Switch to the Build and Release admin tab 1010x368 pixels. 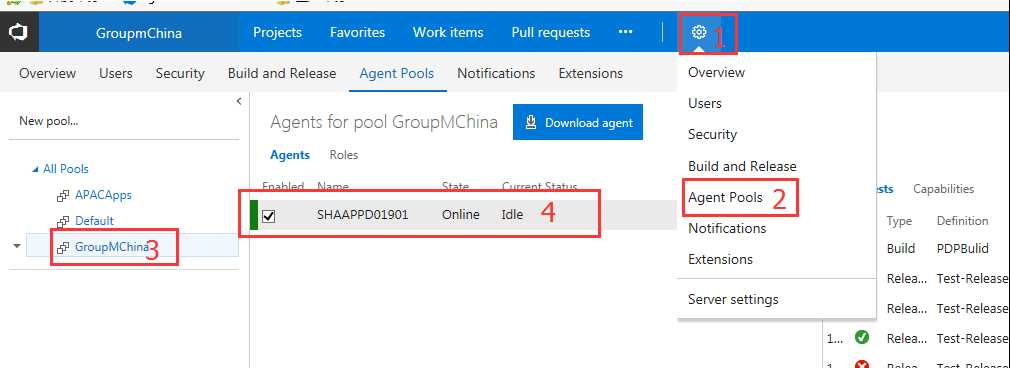pos(281,73)
